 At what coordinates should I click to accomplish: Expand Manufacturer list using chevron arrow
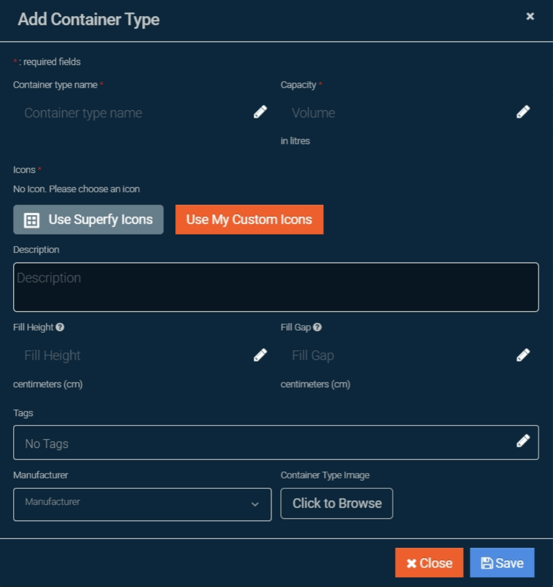point(255,504)
